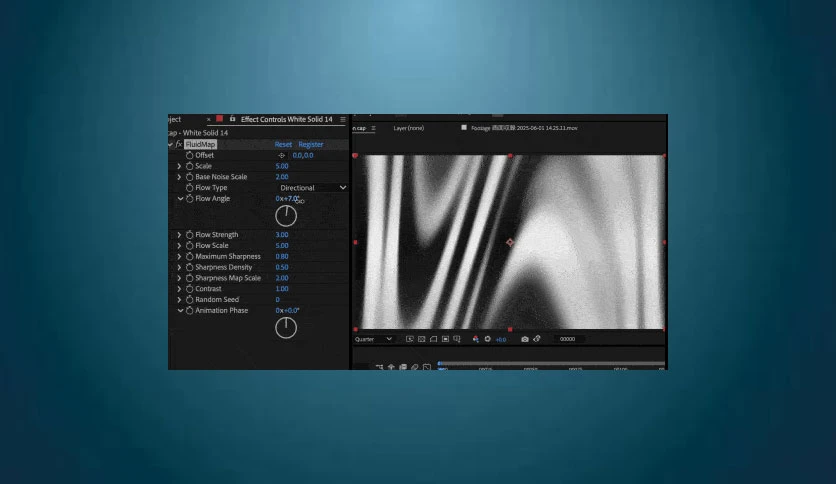The height and width of the screenshot is (484, 836).
Task: Toggle stopwatch for Flow Angle
Action: click(189, 198)
